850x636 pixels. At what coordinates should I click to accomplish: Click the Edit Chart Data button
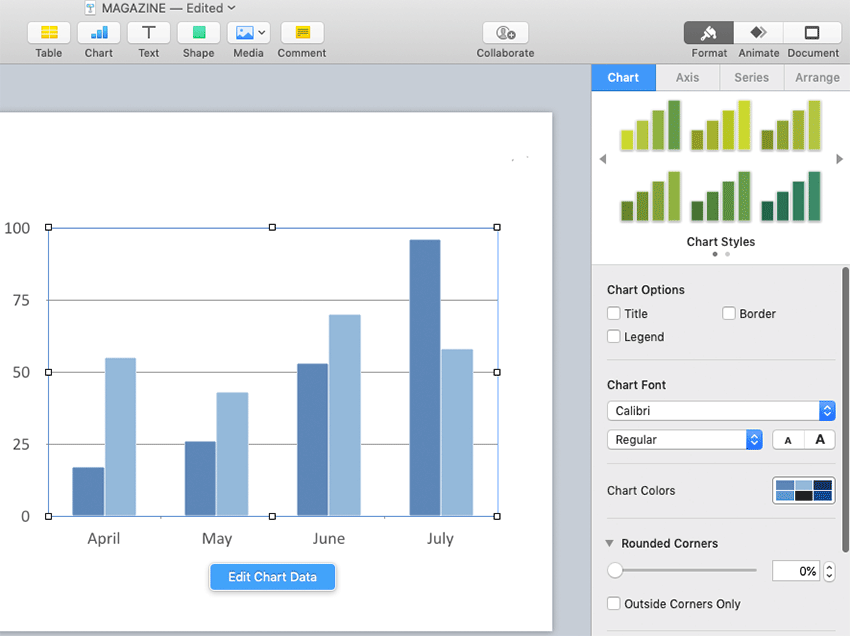click(272, 577)
